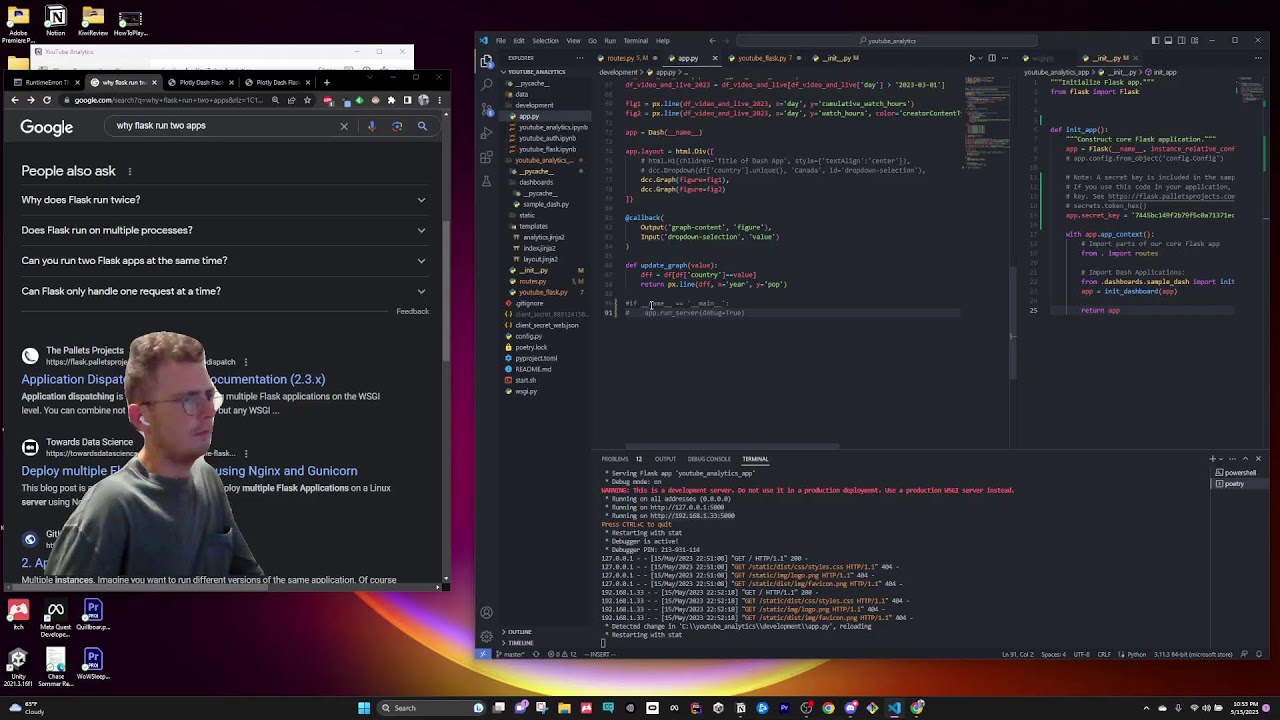
Task: Start Google voice search microphone
Action: point(372,126)
